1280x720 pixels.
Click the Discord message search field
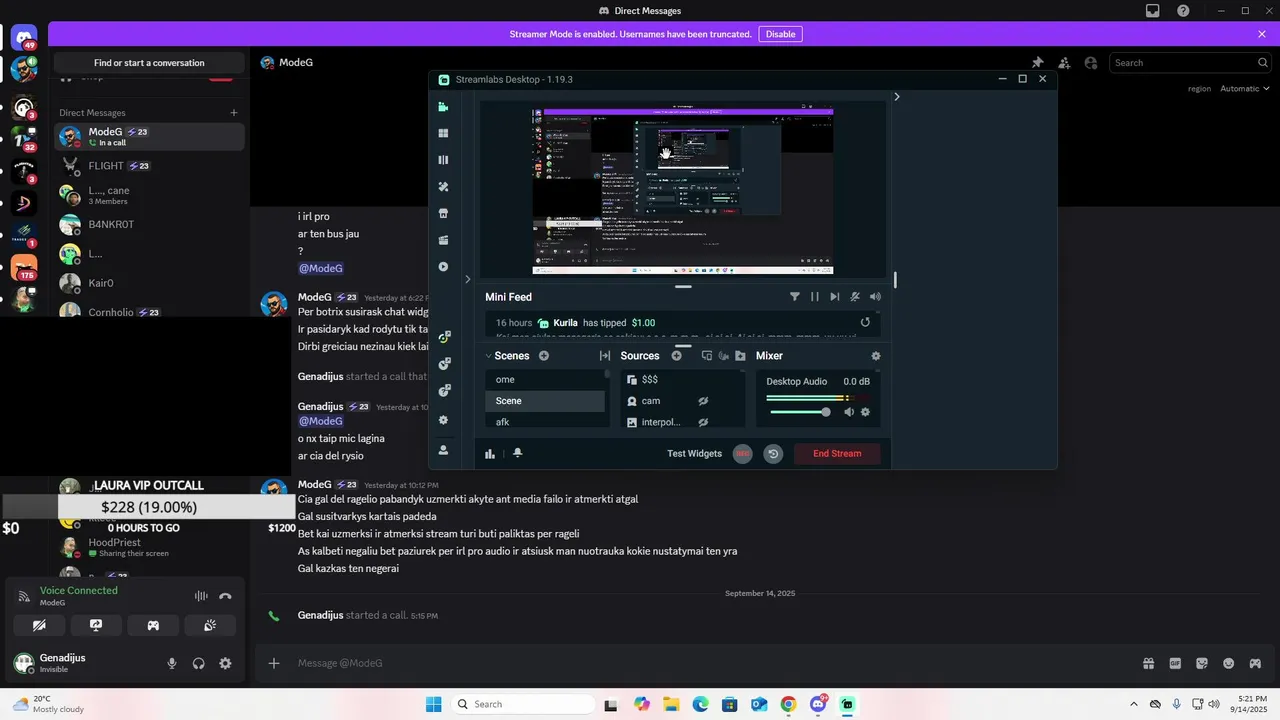tap(1189, 62)
